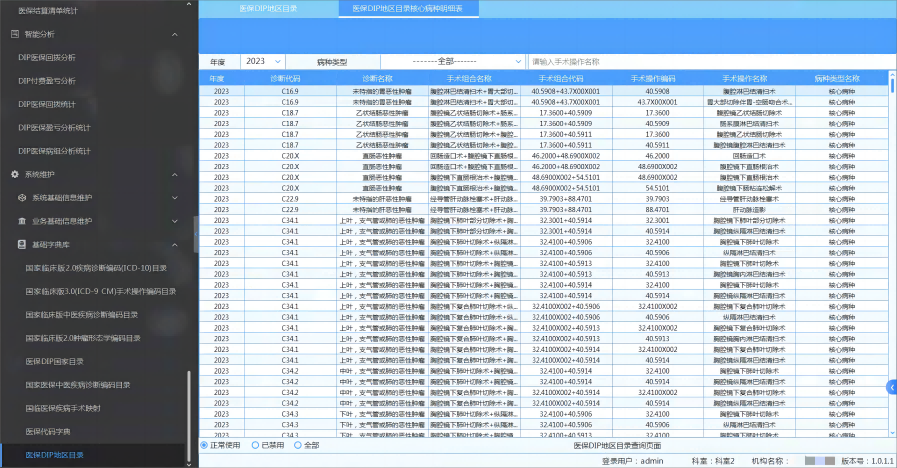Open DIP付费盈亏分析 menu item

[x=47, y=81]
